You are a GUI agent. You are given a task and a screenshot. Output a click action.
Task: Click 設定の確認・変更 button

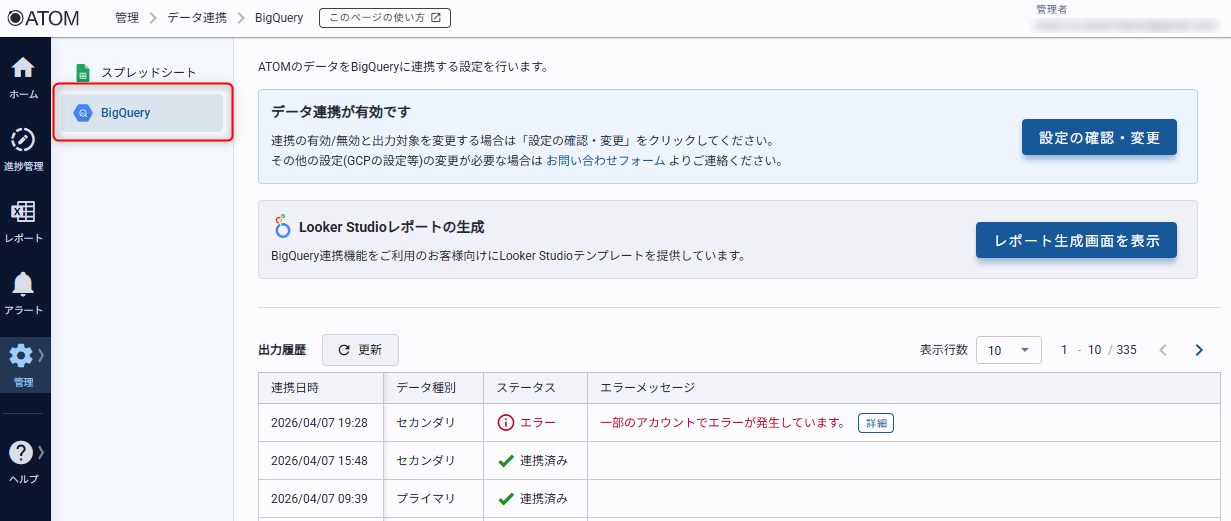[x=1099, y=138]
